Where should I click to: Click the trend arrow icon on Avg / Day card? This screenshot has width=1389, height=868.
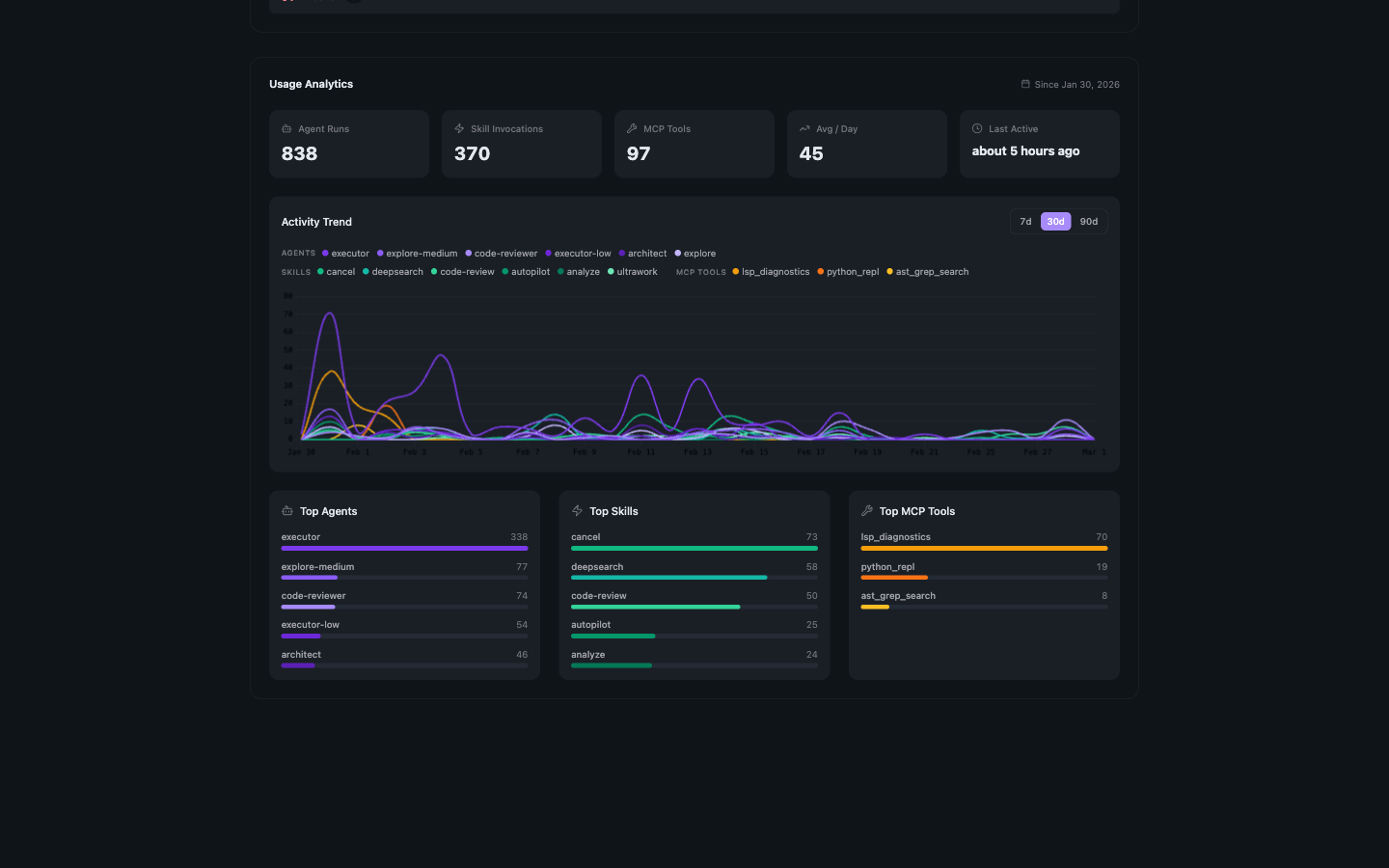tap(804, 128)
